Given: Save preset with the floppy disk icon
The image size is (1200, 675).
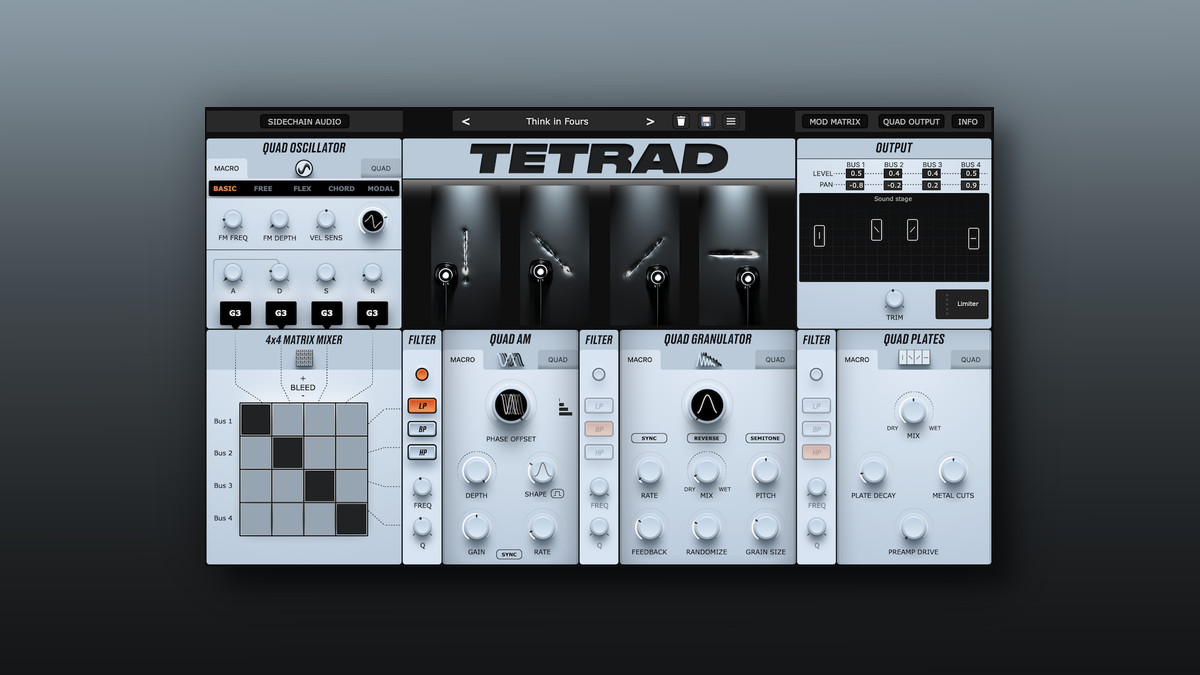Looking at the screenshot, I should click(x=706, y=121).
